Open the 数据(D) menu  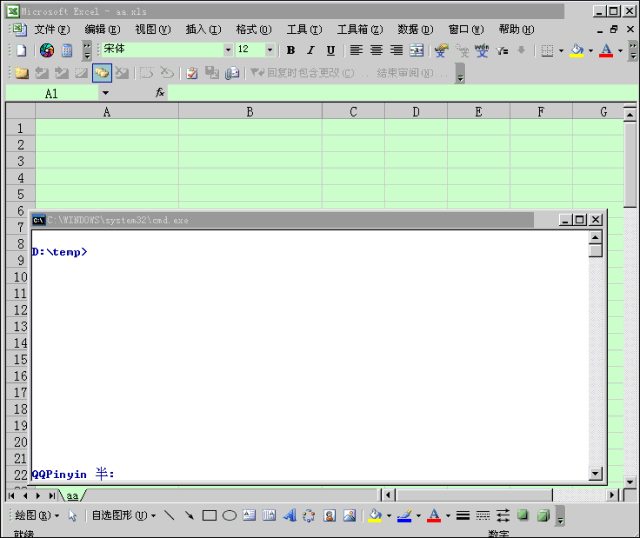pos(415,29)
